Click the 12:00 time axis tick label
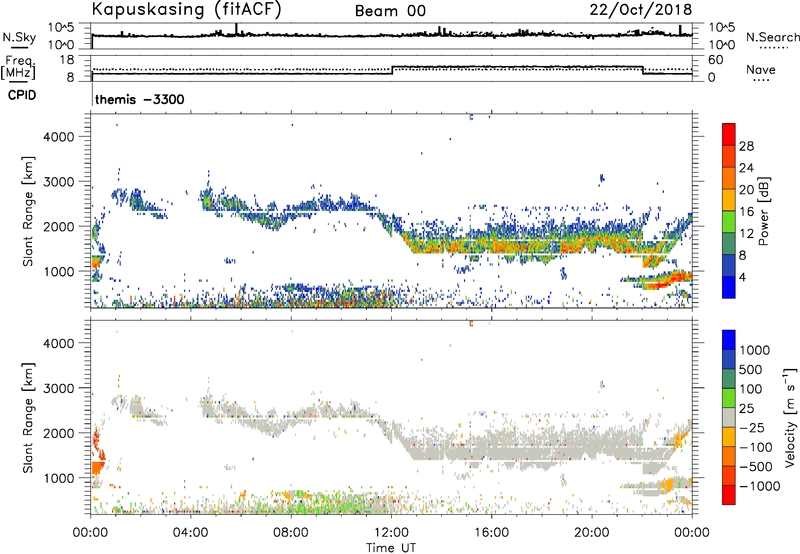The image size is (800, 554). click(x=391, y=533)
